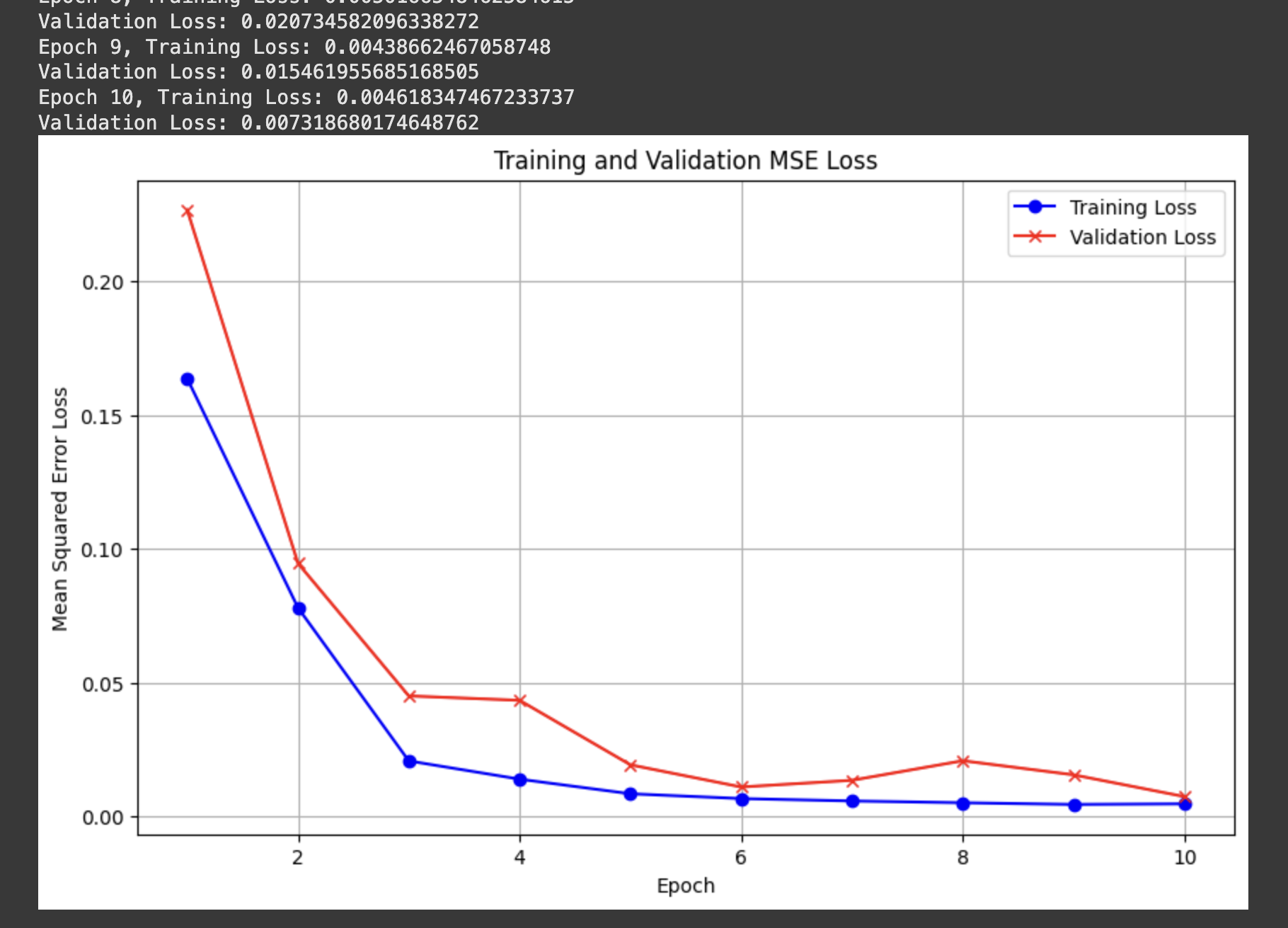Click the blue training marker at epoch 3
Image resolution: width=1288 pixels, height=928 pixels.
(x=409, y=762)
